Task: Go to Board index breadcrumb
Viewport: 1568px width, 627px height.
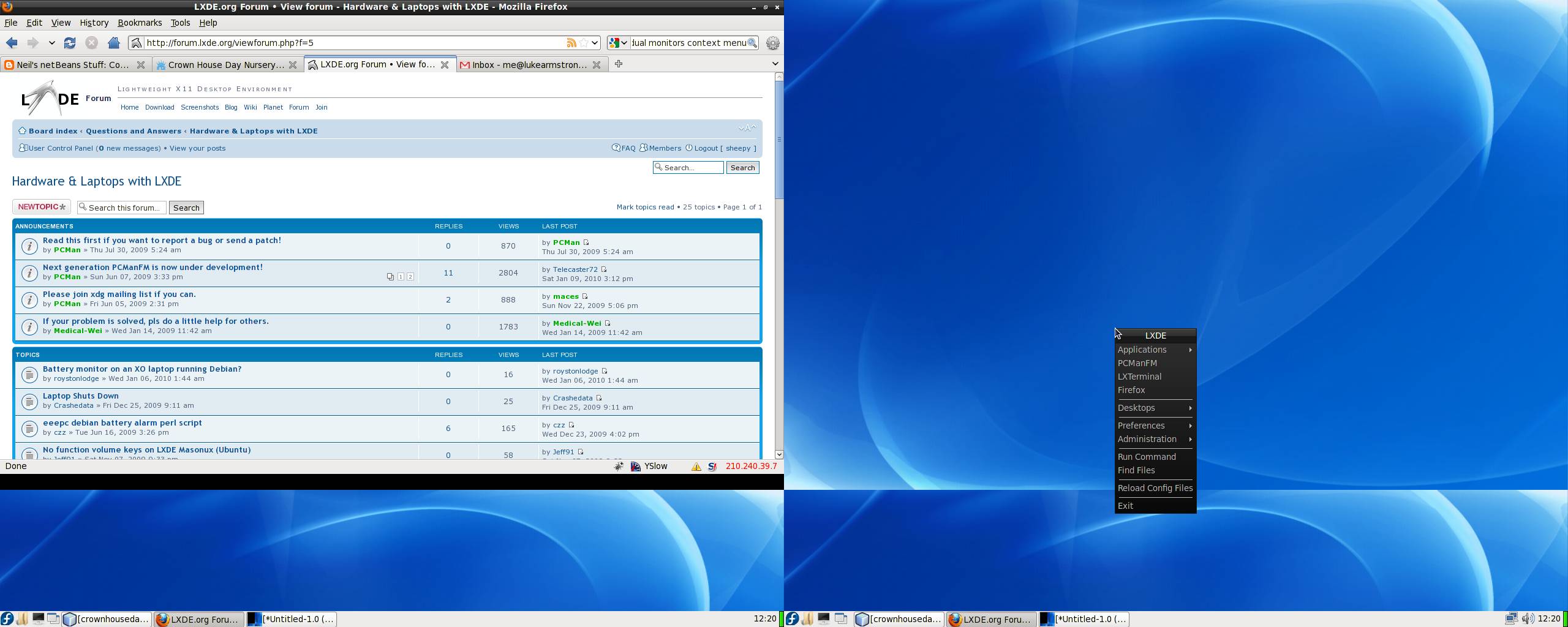Action: tap(53, 131)
